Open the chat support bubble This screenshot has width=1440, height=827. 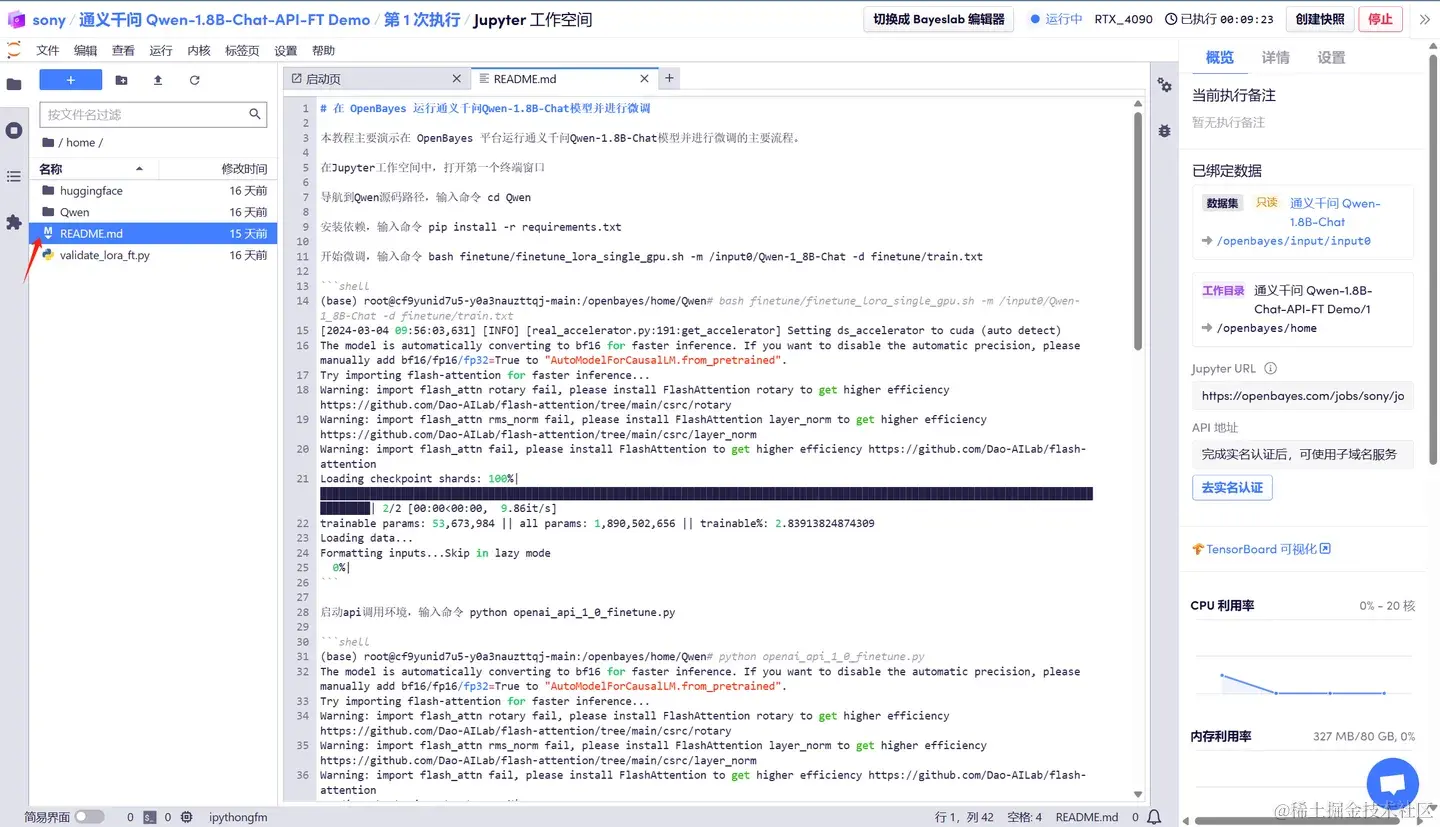pyautogui.click(x=1392, y=783)
